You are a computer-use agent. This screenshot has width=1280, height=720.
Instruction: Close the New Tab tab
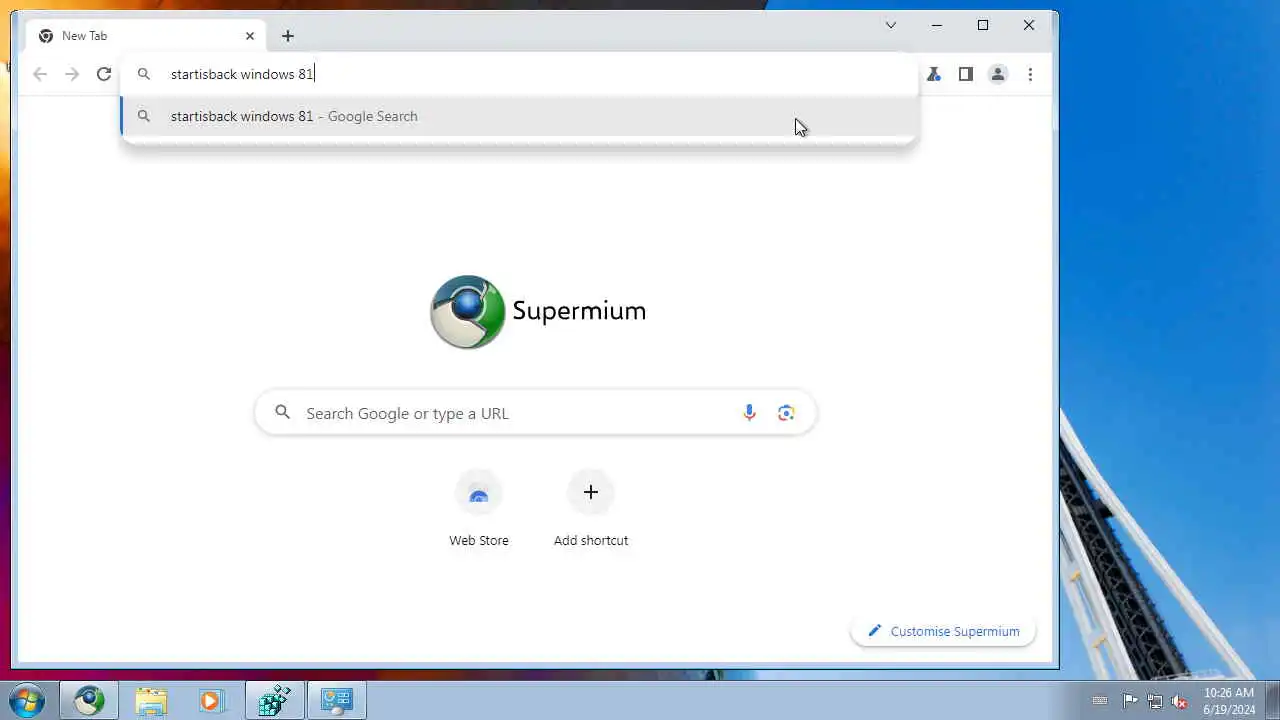coord(250,36)
